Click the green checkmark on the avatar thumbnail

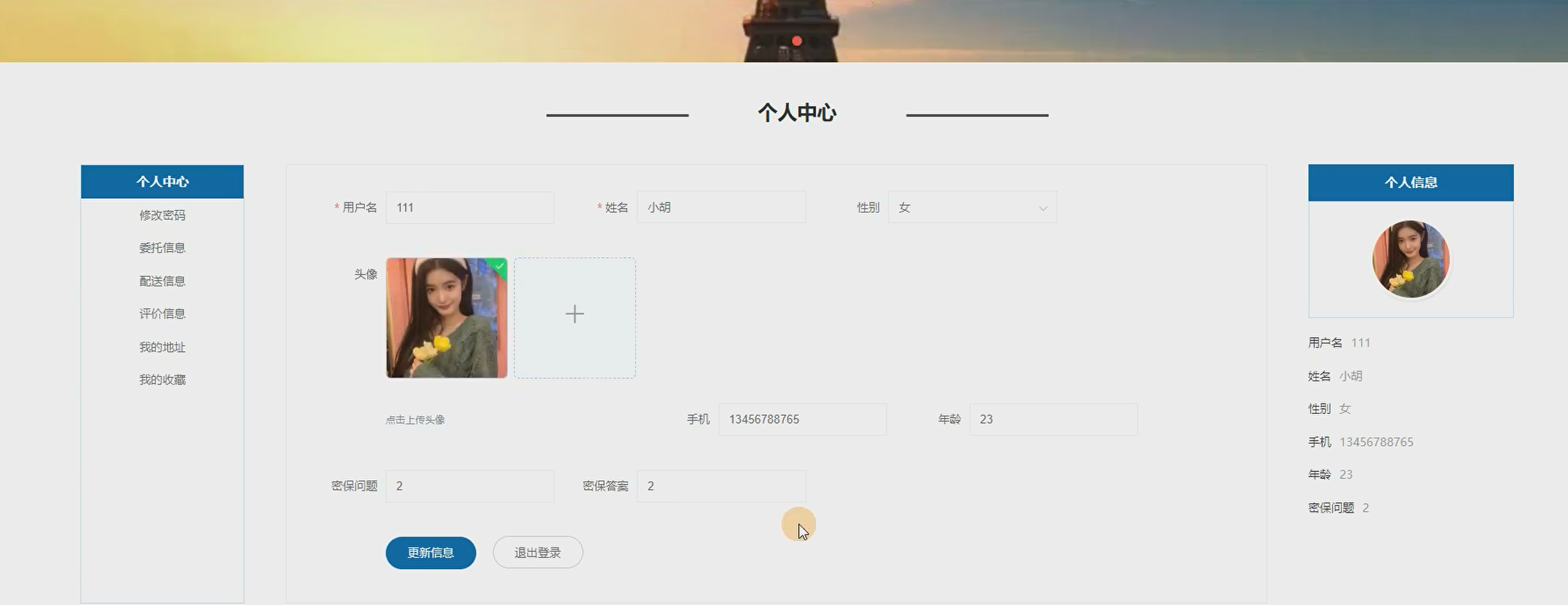click(499, 266)
